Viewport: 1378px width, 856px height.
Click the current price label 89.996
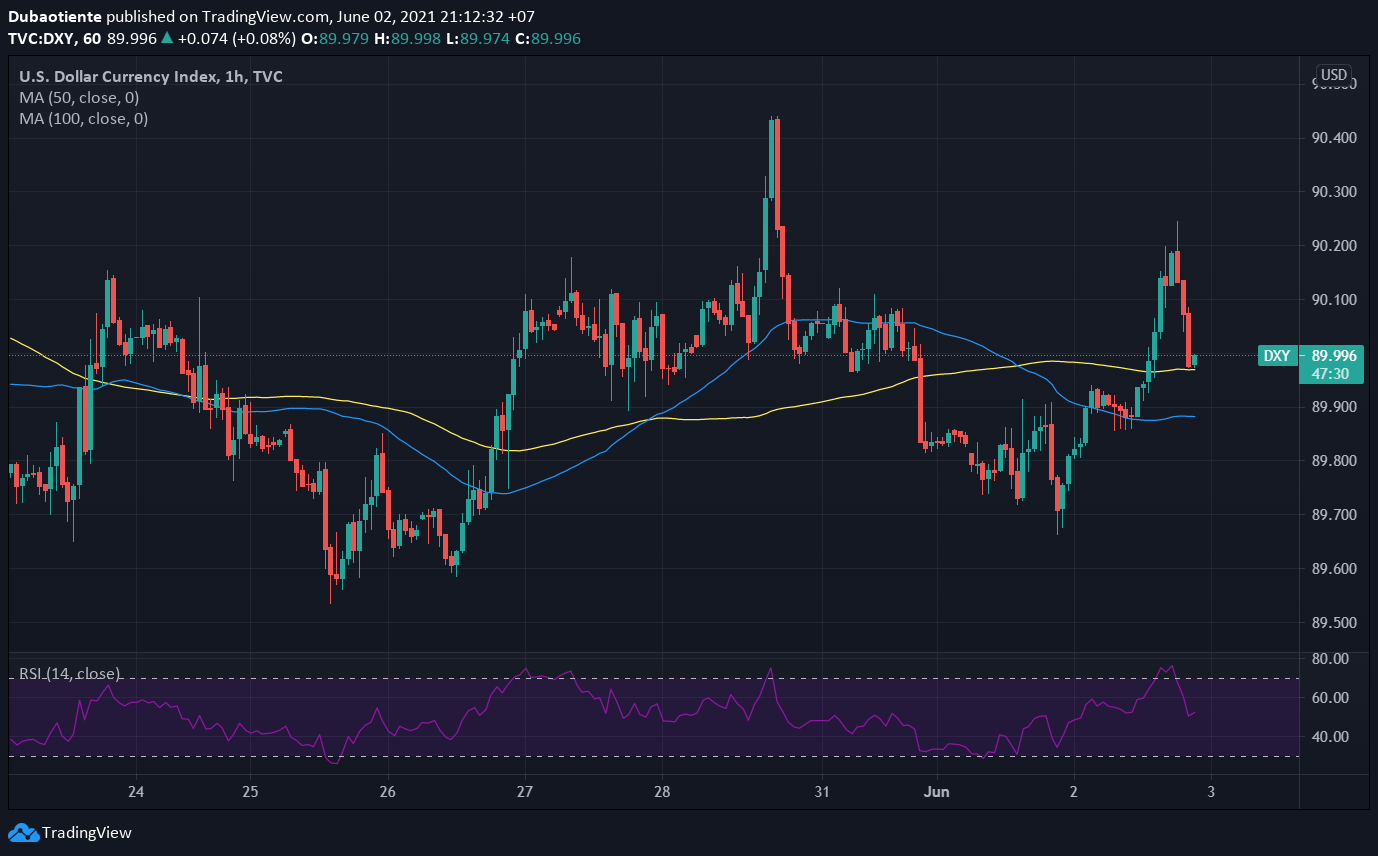pos(1334,355)
